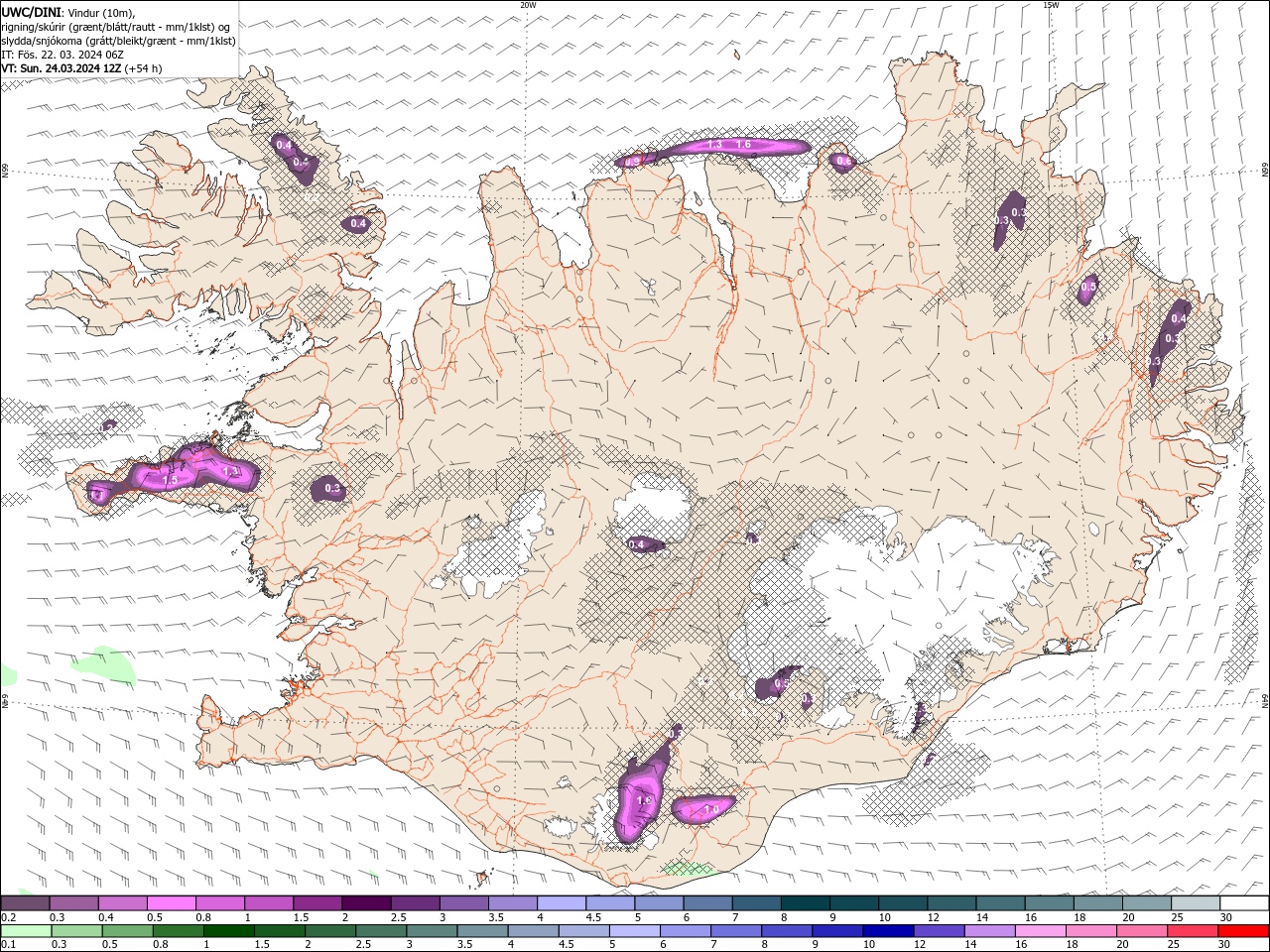Screen dimensions: 1270x952
Task: Click the 'rigning/skúrir' legend description line
Action: pyautogui.click(x=116, y=26)
